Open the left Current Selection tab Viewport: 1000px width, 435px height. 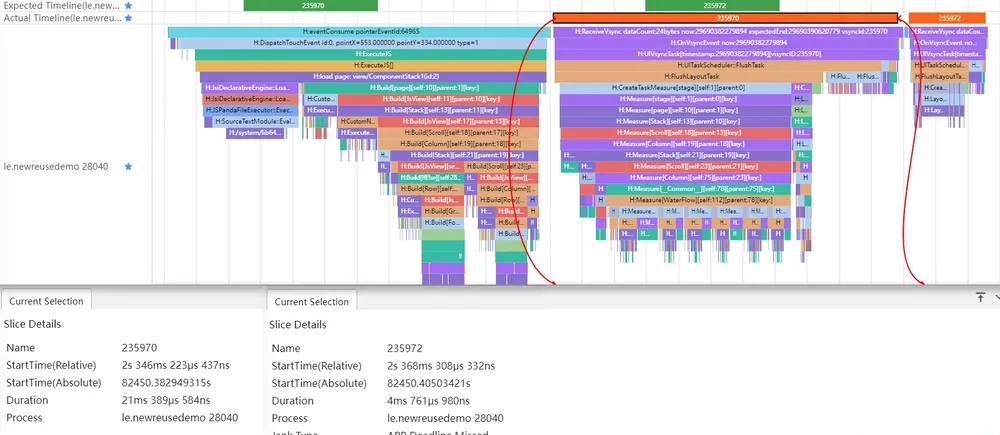point(46,301)
